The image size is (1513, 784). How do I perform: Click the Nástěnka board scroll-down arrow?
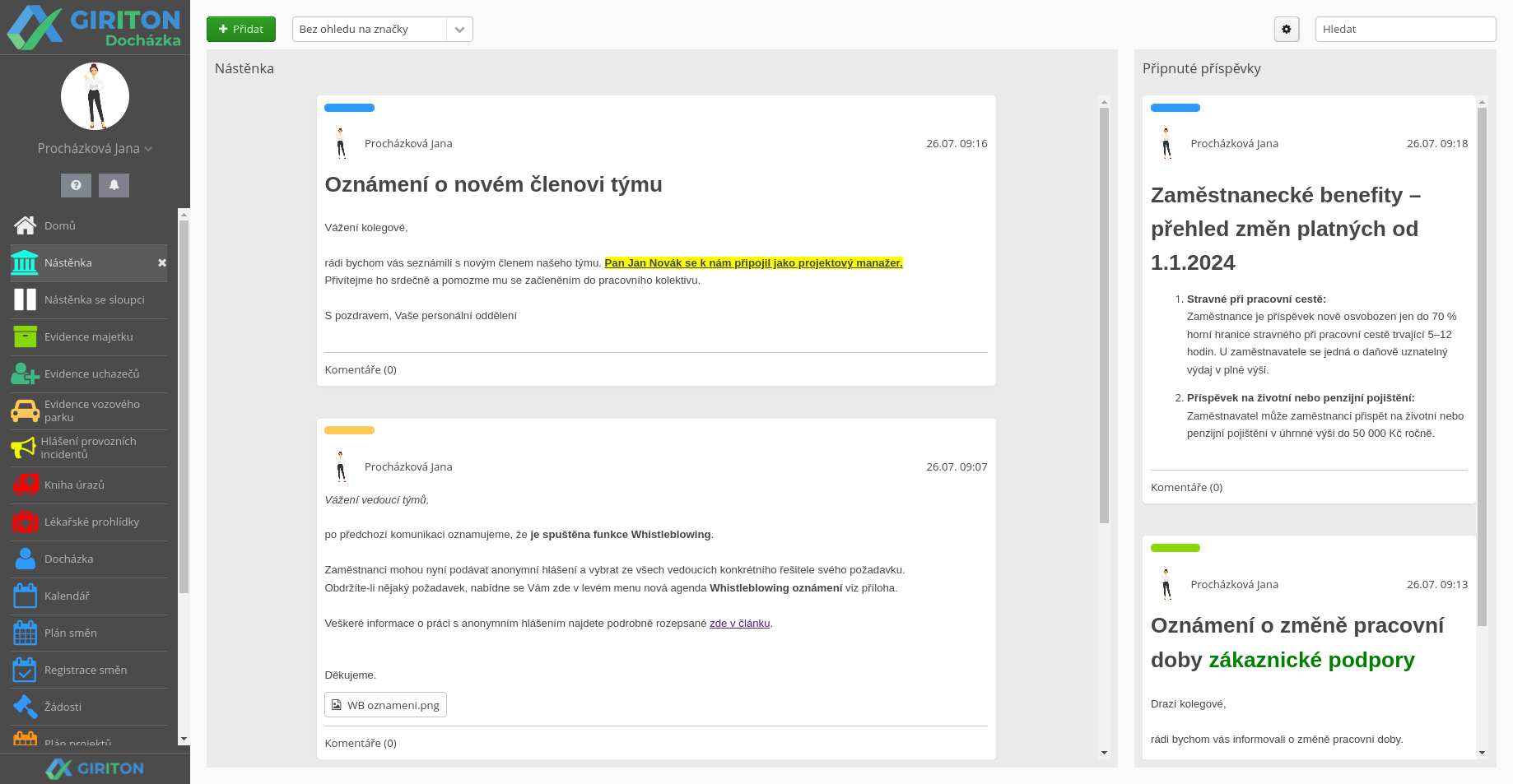click(1104, 753)
